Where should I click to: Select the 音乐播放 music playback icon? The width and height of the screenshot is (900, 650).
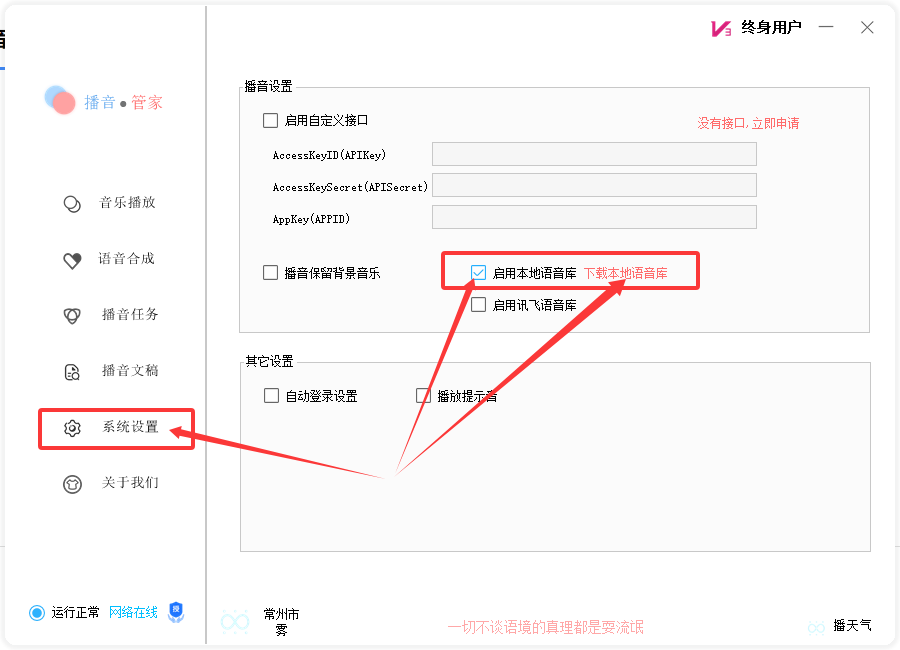71,203
